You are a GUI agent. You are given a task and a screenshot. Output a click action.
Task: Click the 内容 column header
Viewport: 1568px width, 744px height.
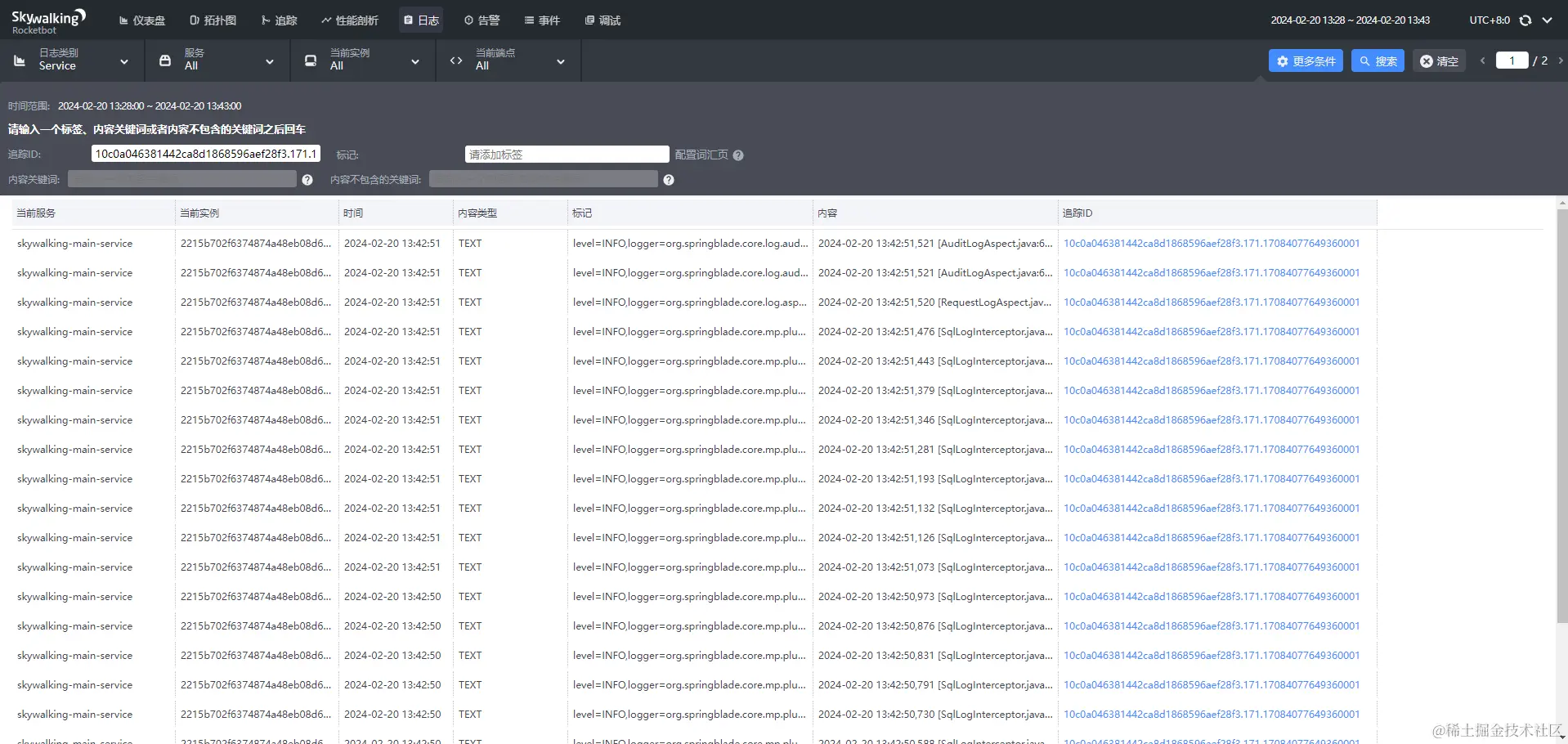pyautogui.click(x=935, y=213)
